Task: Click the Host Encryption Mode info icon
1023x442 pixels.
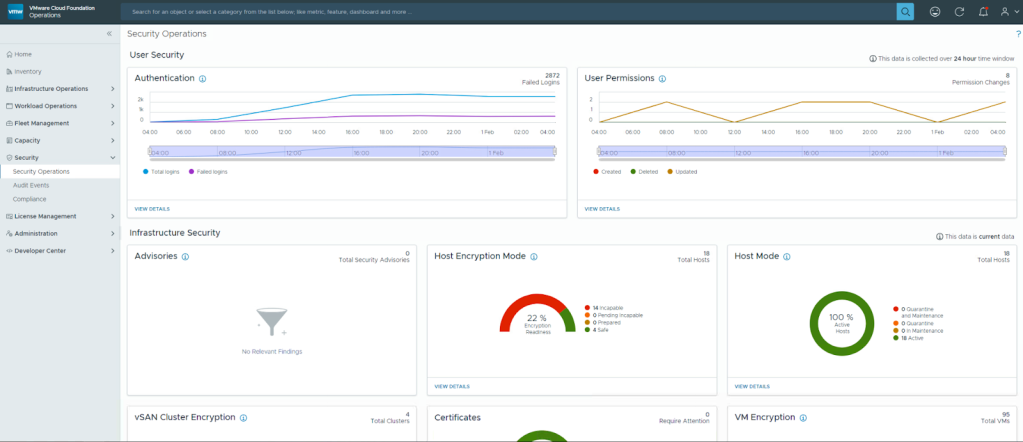Action: 534,257
